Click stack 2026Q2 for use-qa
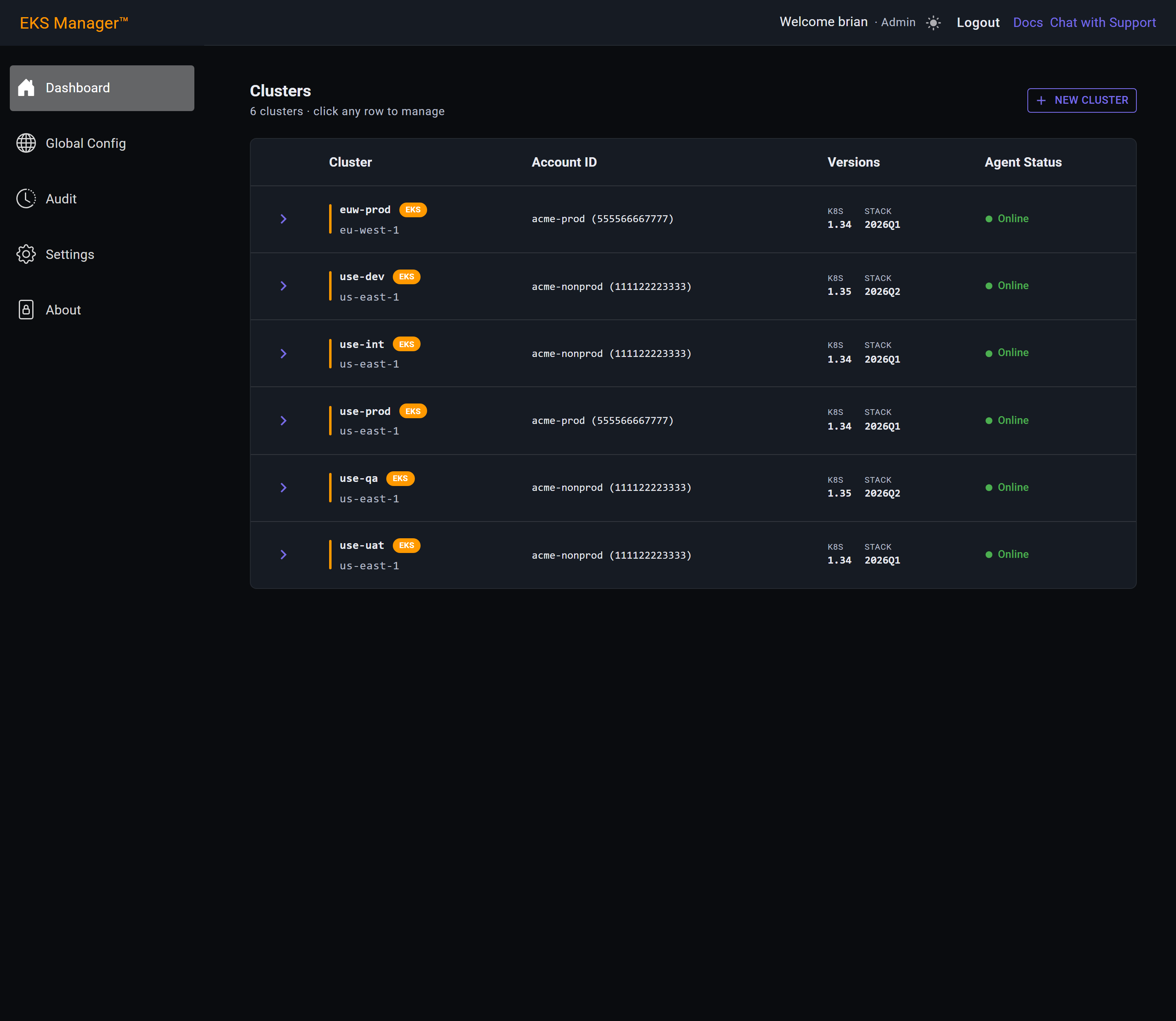This screenshot has width=1176, height=1021. [x=882, y=493]
